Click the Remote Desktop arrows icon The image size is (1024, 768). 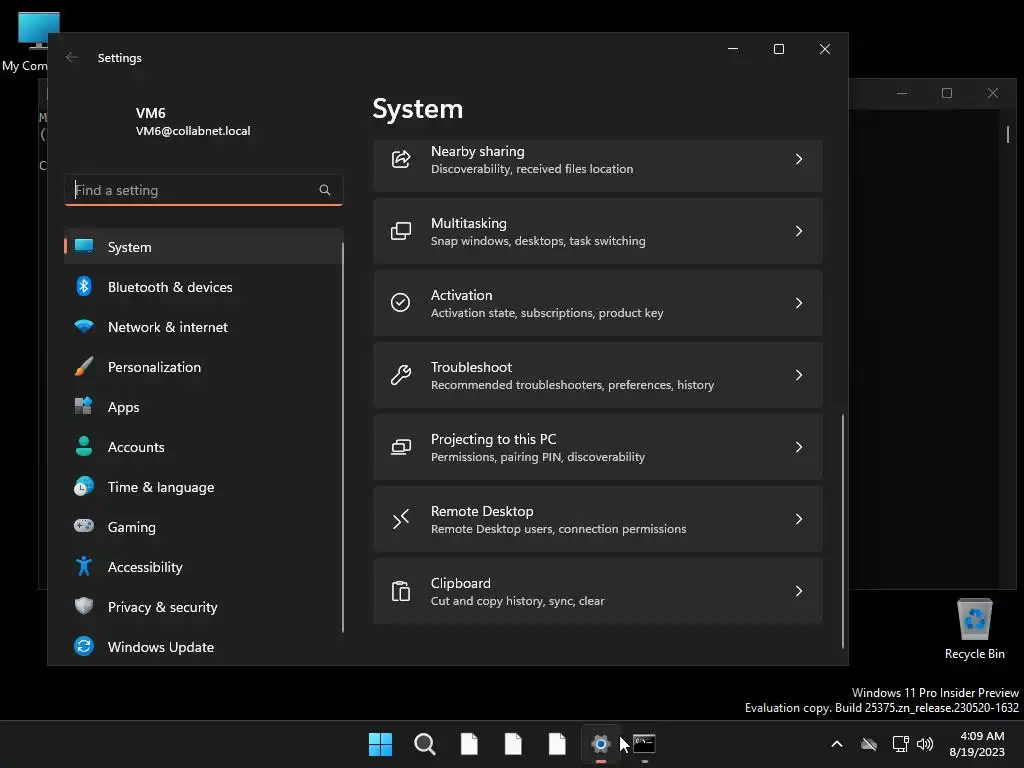pyautogui.click(x=400, y=519)
